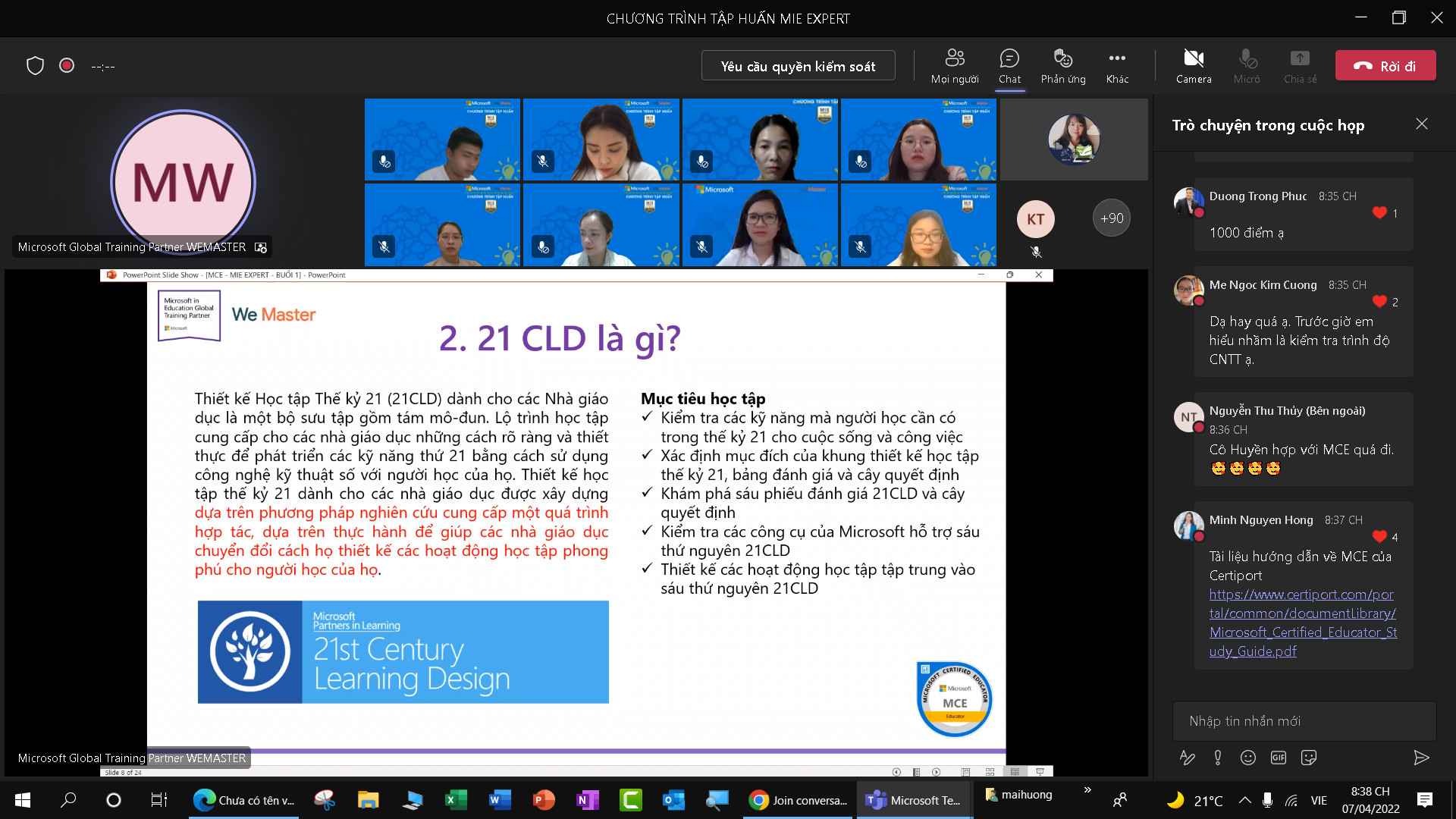Screen dimensions: 1456x819
Task: Click the text format icon in chat
Action: (x=1187, y=758)
